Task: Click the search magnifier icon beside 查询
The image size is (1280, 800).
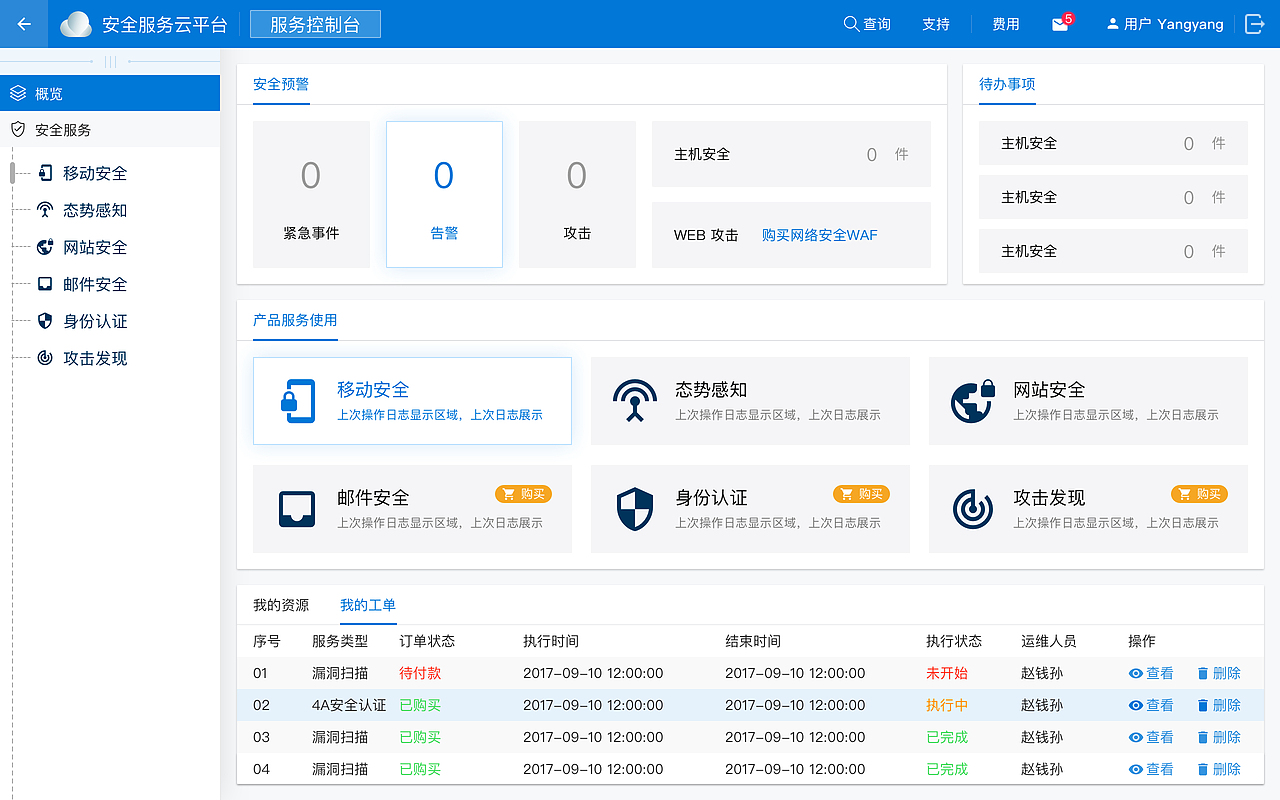Action: coord(851,24)
